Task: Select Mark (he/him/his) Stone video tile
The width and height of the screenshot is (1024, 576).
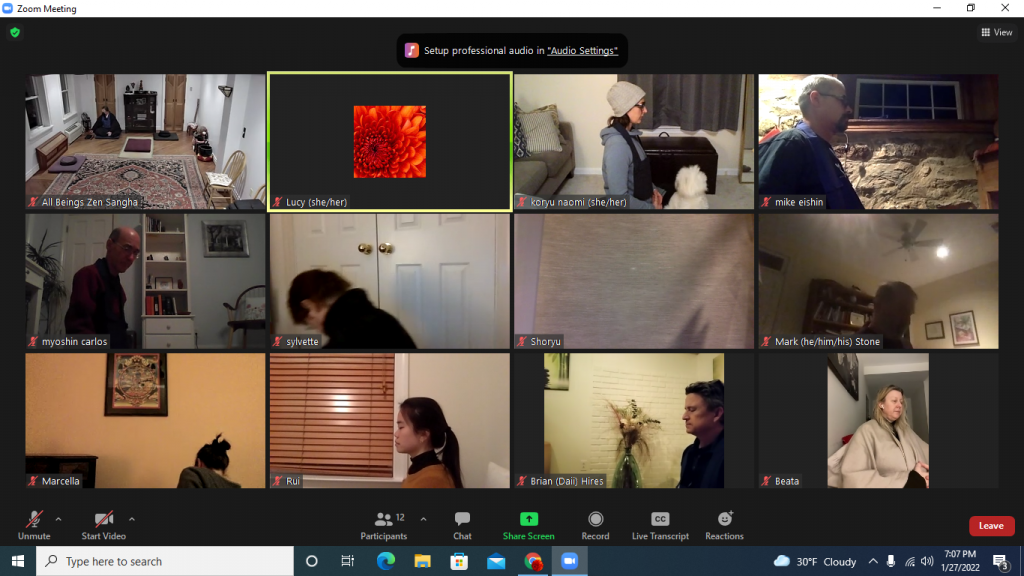Action: click(878, 281)
